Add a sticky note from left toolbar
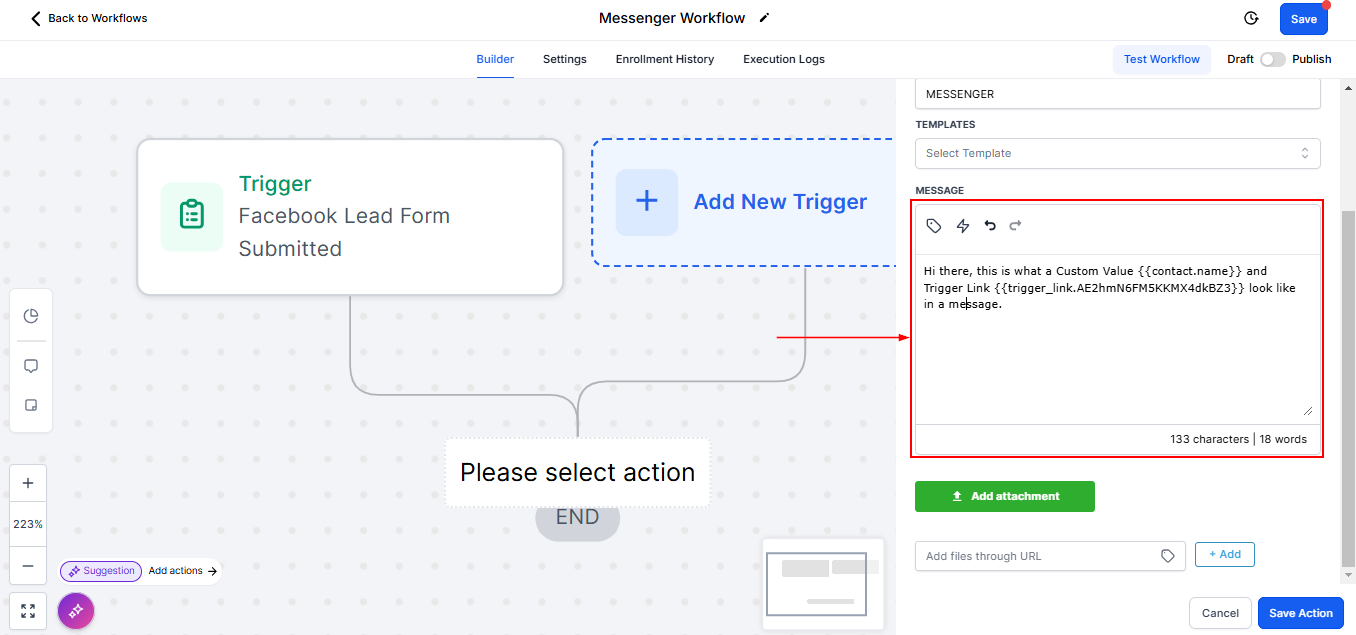Screen dimensions: 1356x635 (x=31, y=405)
